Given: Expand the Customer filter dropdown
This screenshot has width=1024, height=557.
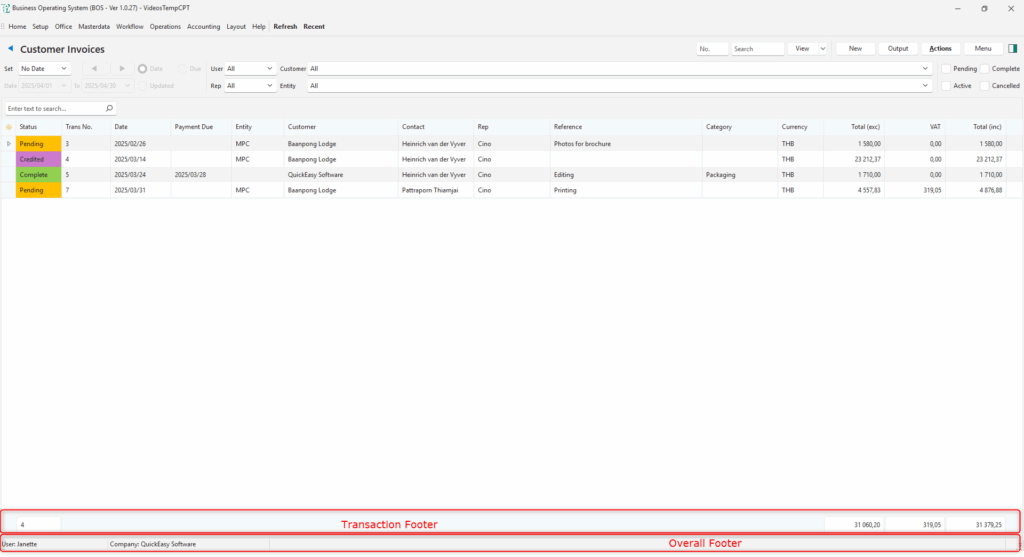Looking at the screenshot, I should (925, 69).
